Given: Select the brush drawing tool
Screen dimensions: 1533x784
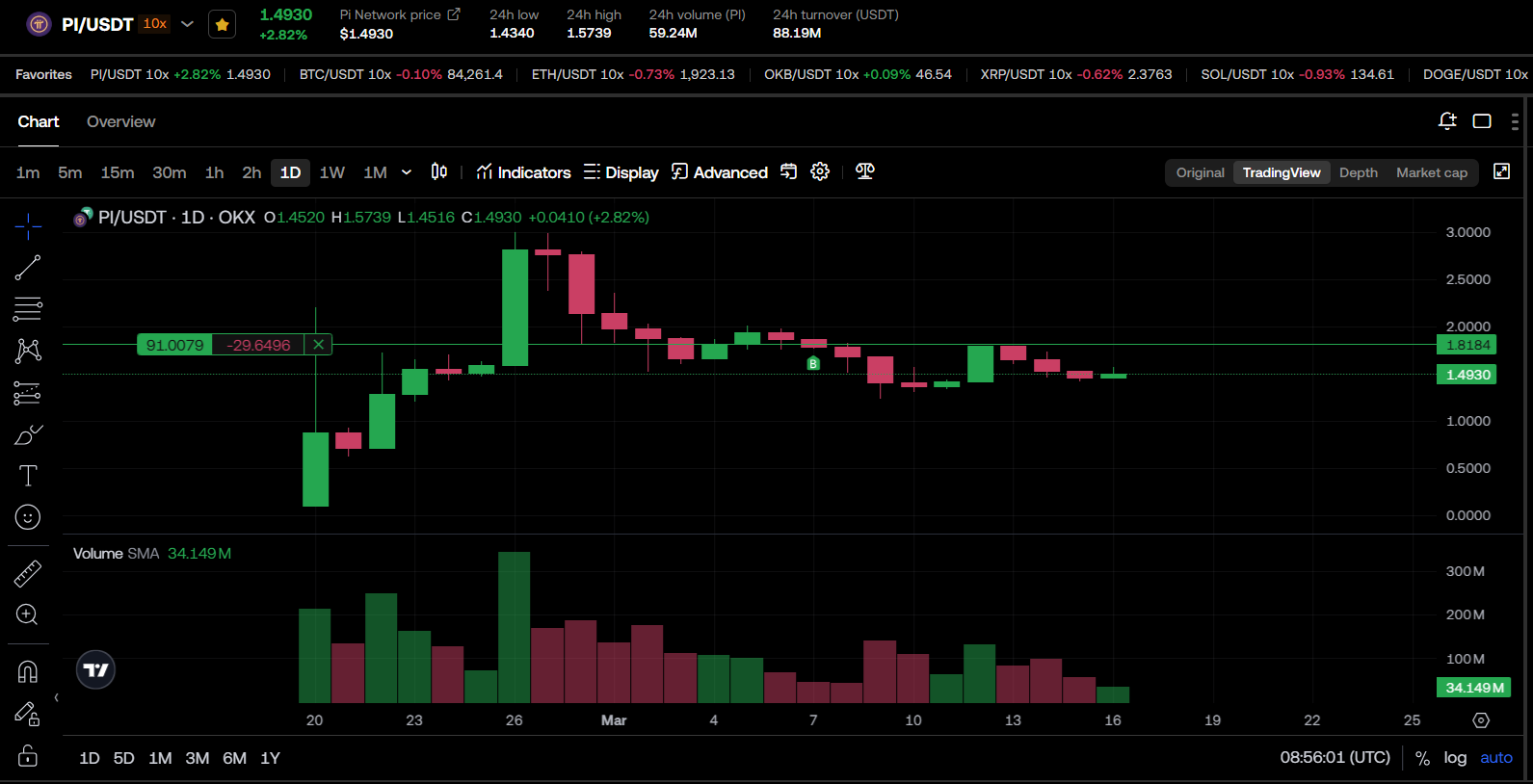Looking at the screenshot, I should pos(28,434).
